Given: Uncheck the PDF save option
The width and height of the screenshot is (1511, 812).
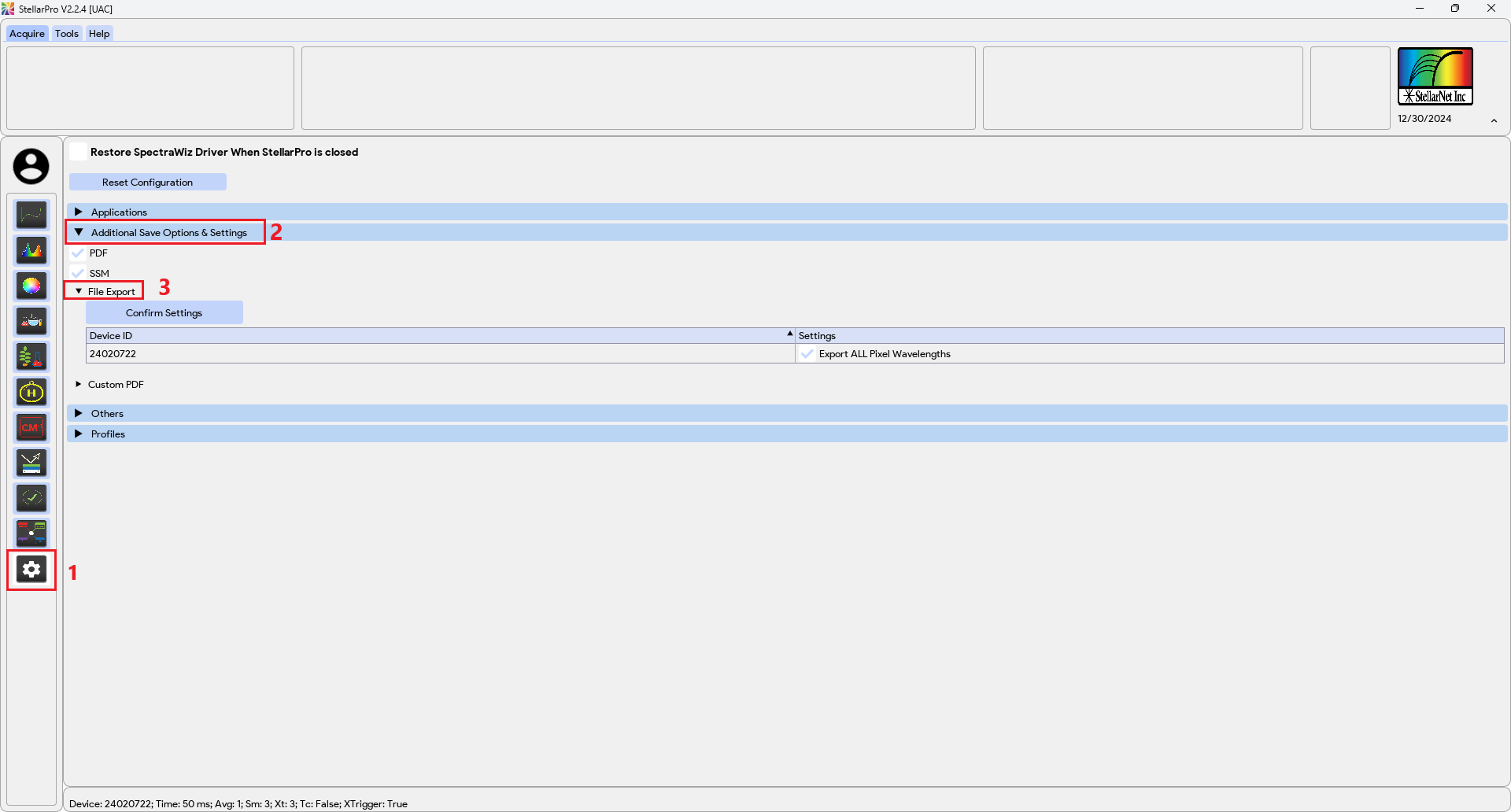Looking at the screenshot, I should click(78, 253).
